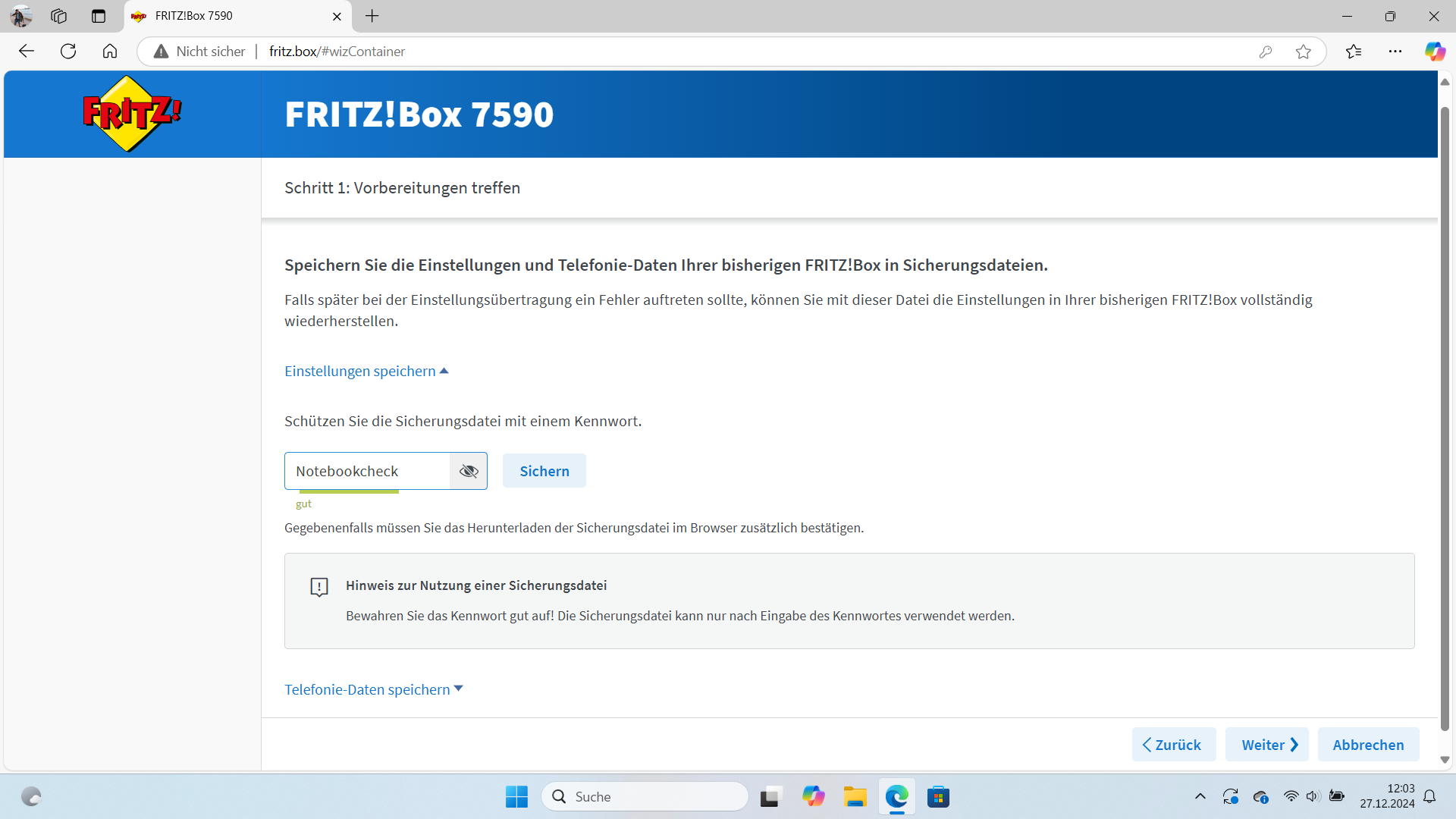1456x819 pixels.
Task: Open a new browser tab
Action: pyautogui.click(x=372, y=16)
